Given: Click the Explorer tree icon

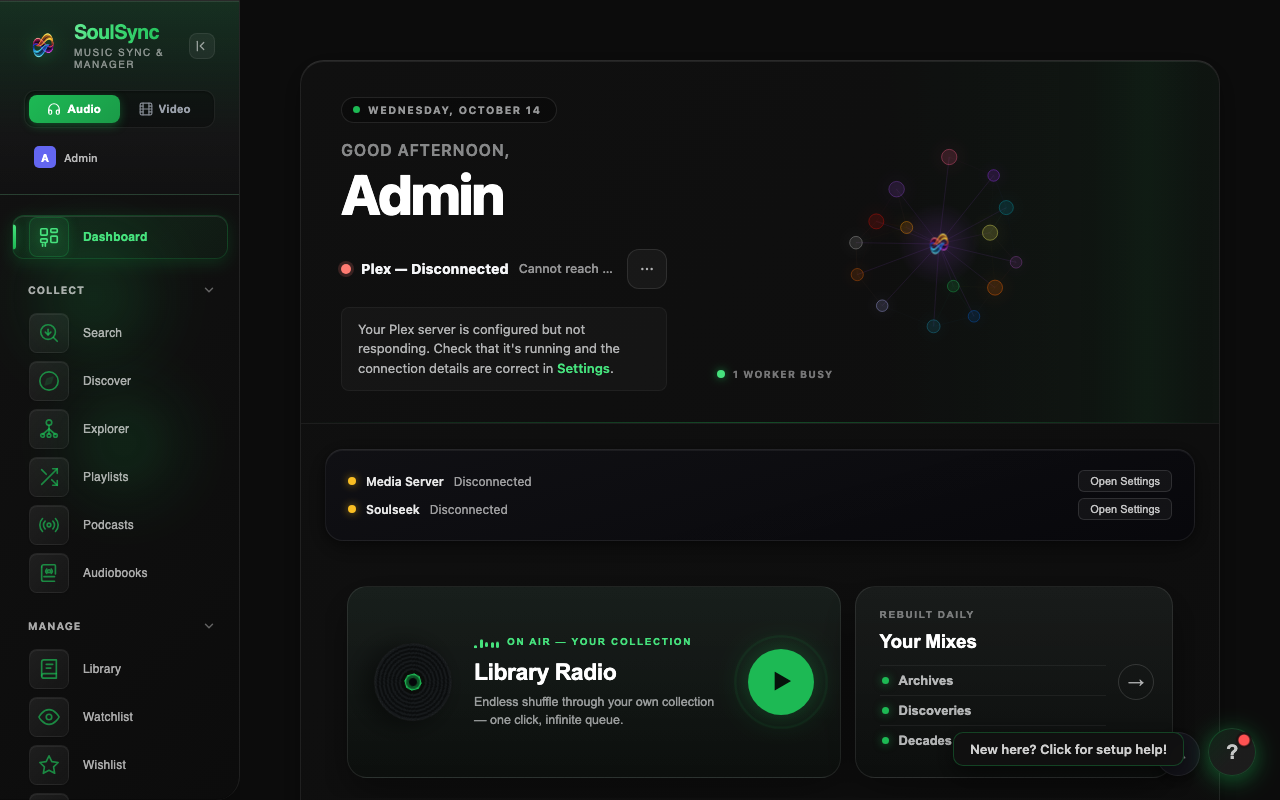Looking at the screenshot, I should [49, 429].
